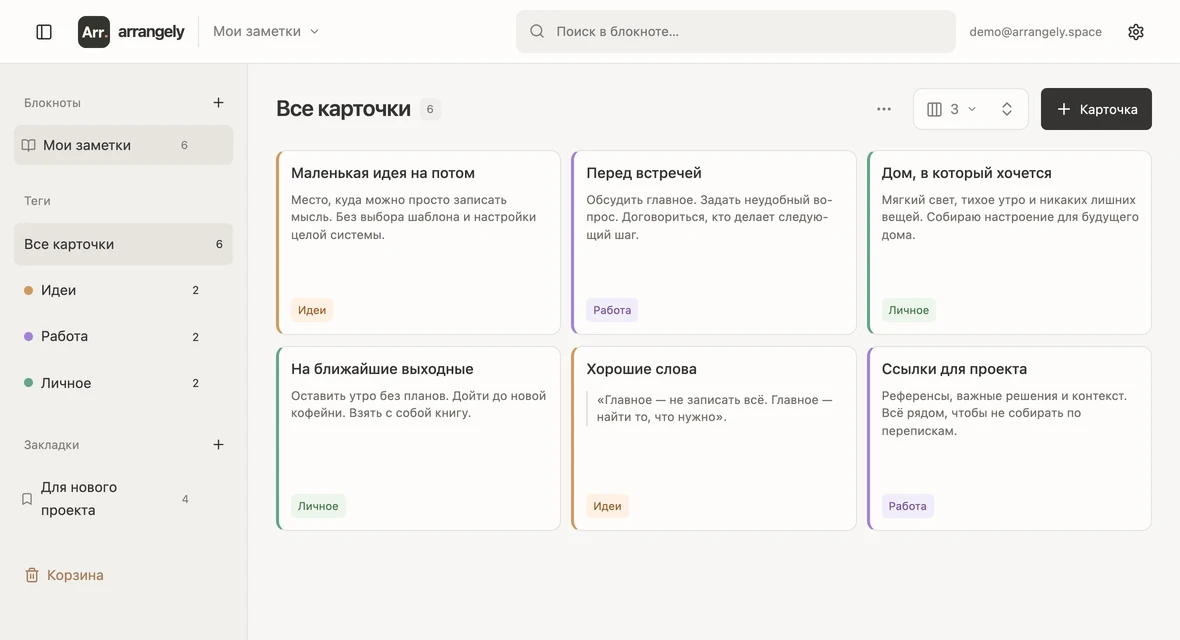Click the Закладки section label
Screen dimensions: 1180x640
coord(51,445)
